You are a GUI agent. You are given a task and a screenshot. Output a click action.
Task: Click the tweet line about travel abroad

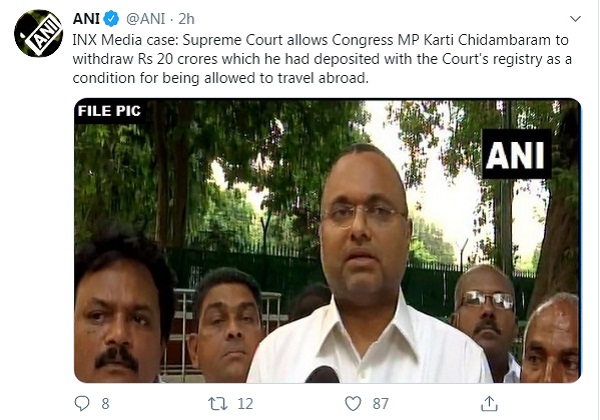pyautogui.click(x=220, y=78)
